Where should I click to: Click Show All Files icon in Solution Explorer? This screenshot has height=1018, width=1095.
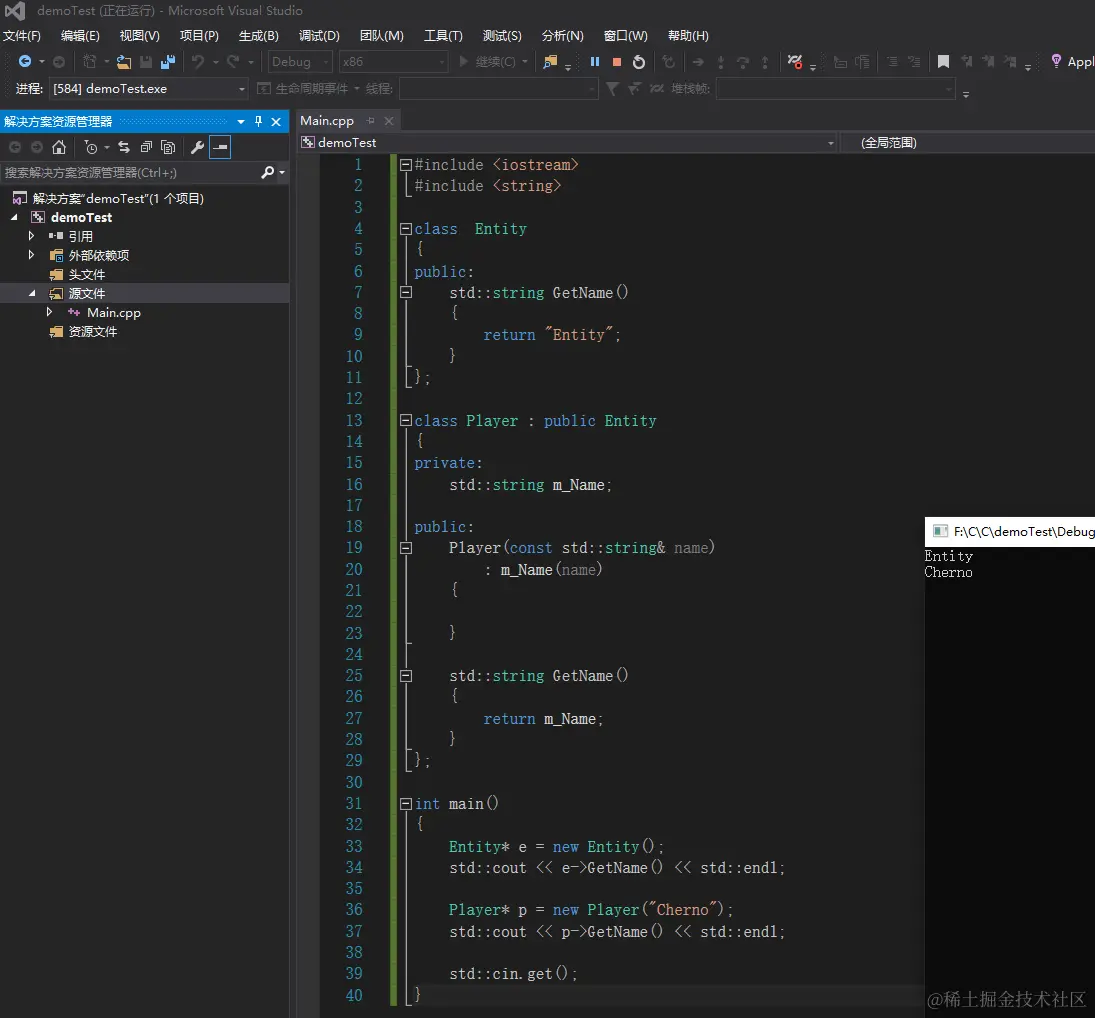click(168, 148)
